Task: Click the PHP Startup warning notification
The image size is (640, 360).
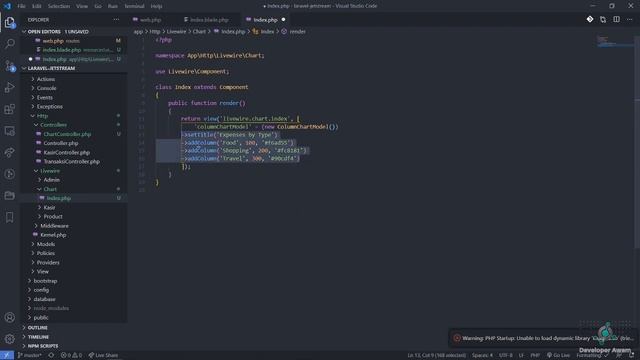Action: tap(544, 338)
